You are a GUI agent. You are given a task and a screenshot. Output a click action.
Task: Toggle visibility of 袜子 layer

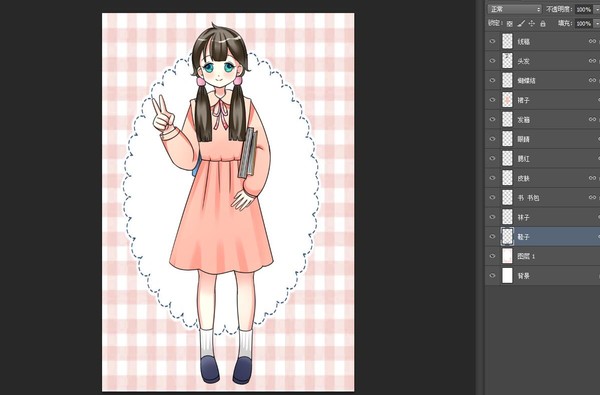pyautogui.click(x=492, y=217)
